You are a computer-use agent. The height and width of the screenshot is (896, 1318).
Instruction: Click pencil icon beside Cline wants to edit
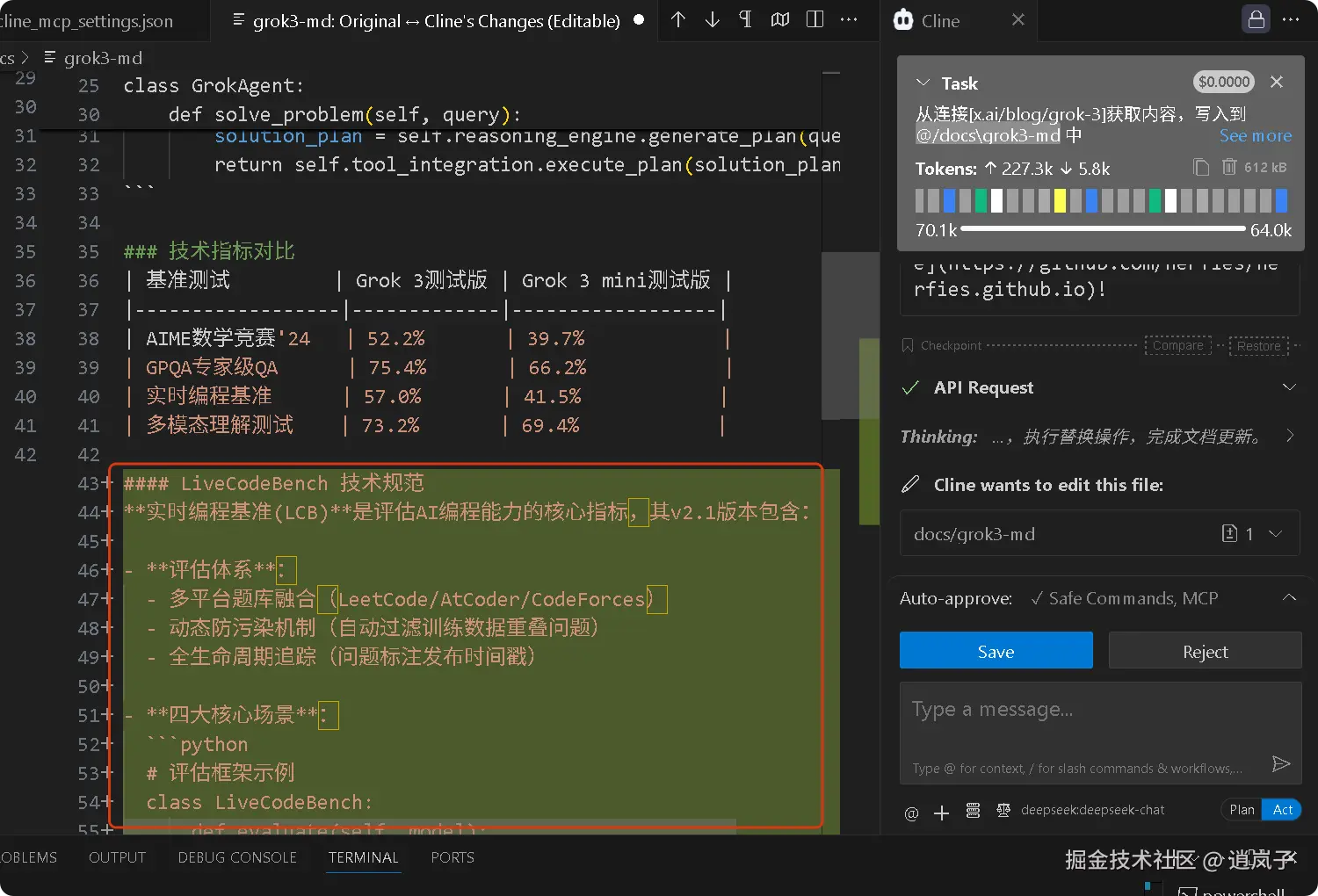coord(911,484)
